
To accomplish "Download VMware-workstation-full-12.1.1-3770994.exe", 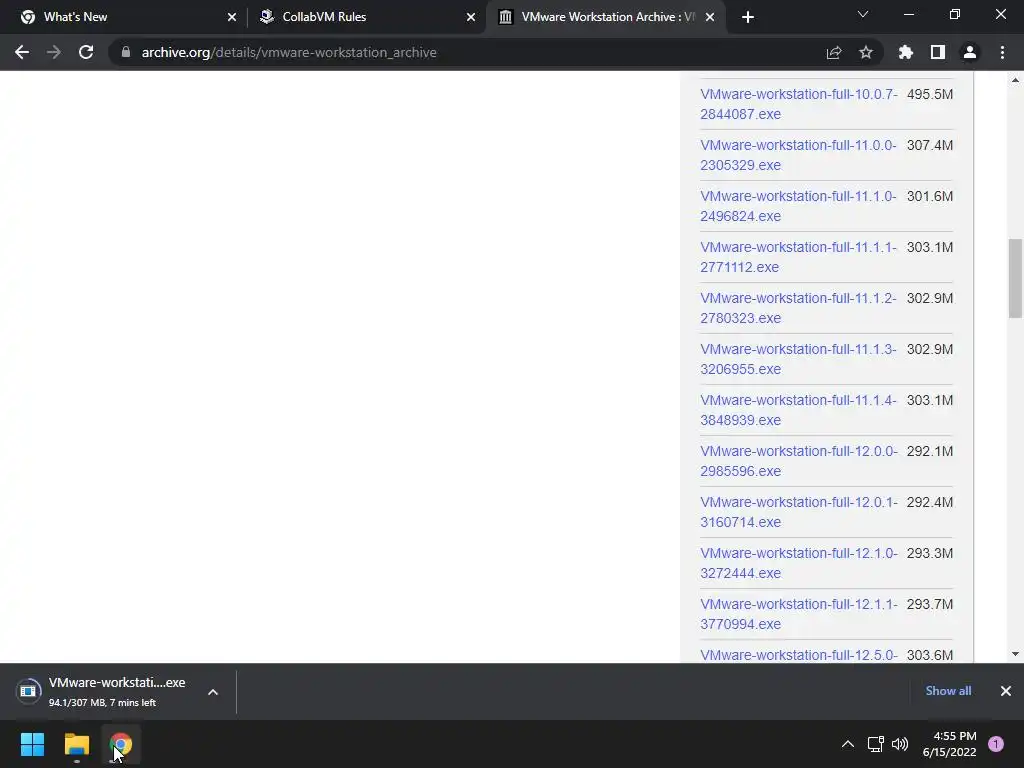I will pyautogui.click(x=799, y=613).
